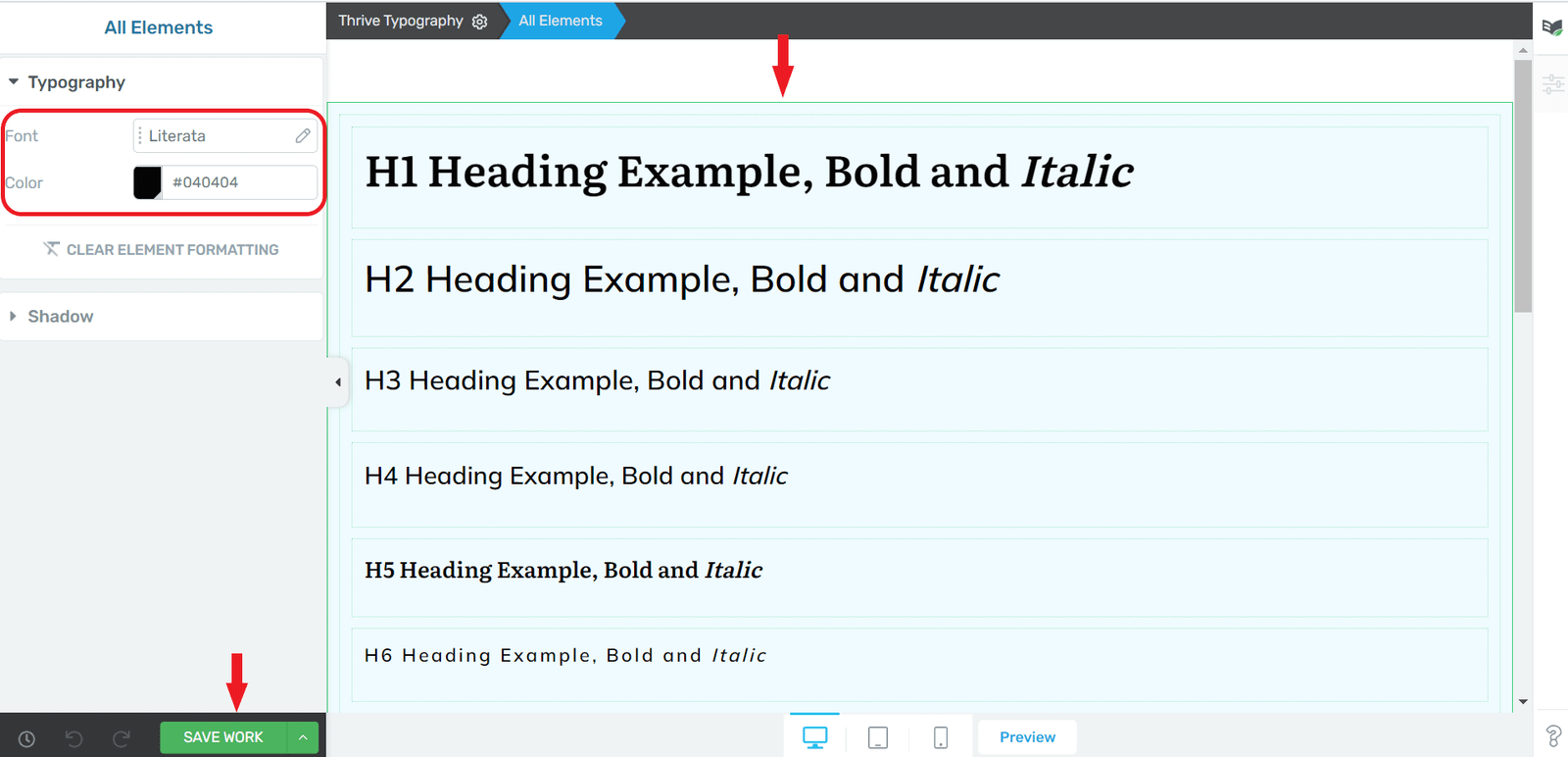Screen dimensions: 1568x757
Task: Undo the last change
Action: point(73,738)
